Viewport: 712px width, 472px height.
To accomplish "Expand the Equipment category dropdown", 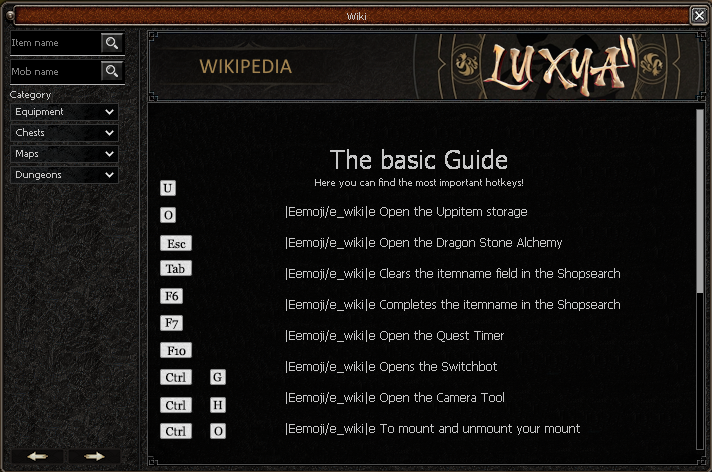I will [x=64, y=112].
